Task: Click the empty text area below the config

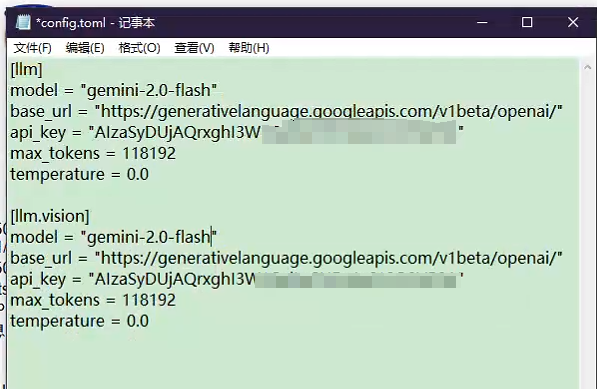Action: 293,360
